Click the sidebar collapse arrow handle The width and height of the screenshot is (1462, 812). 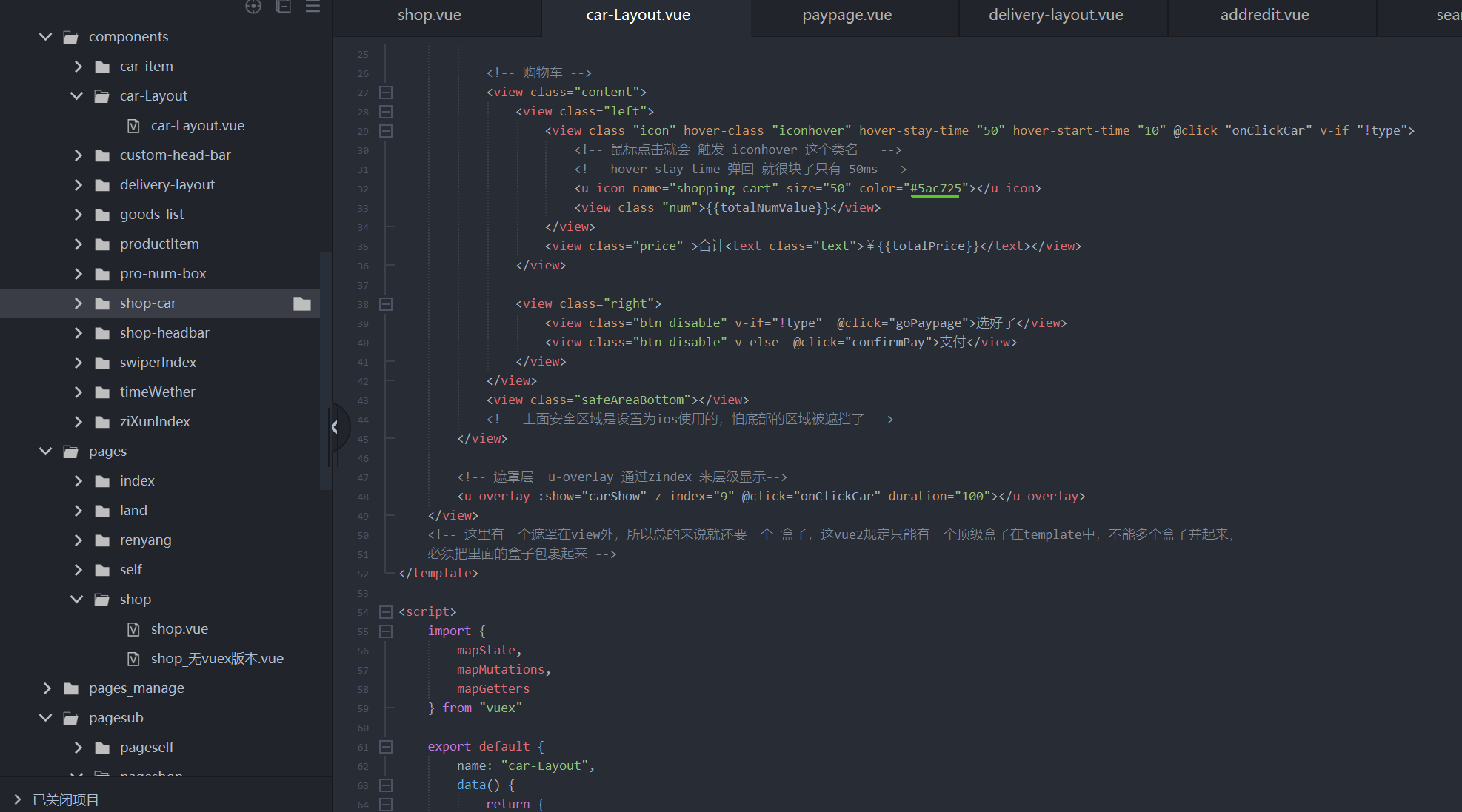click(x=336, y=427)
